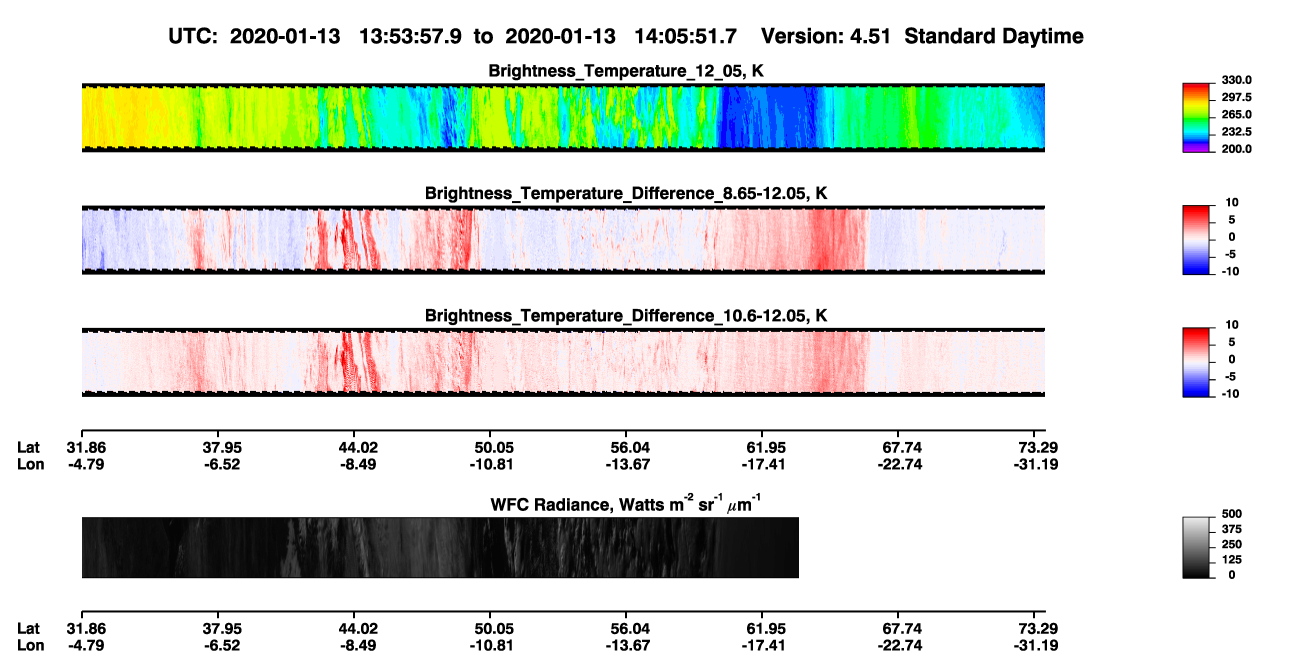Click the '125' grayscale colorbar tick label
This screenshot has height=667, width=1300.
[1234, 560]
